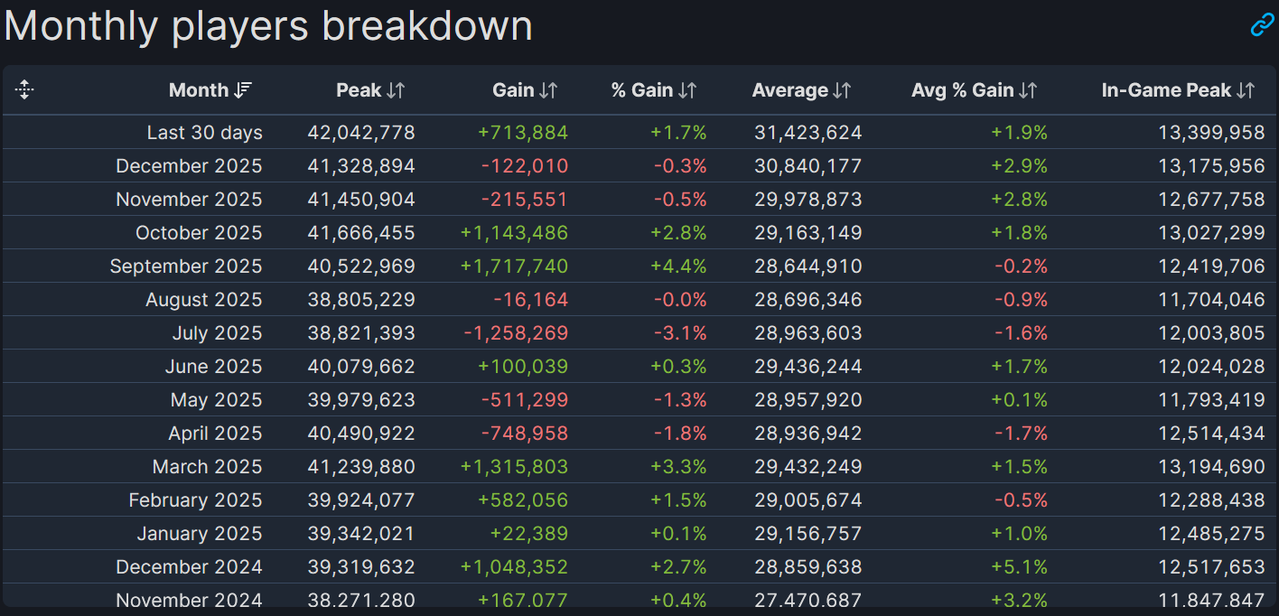Click percent gain -0.0% for August 2025

tap(681, 300)
